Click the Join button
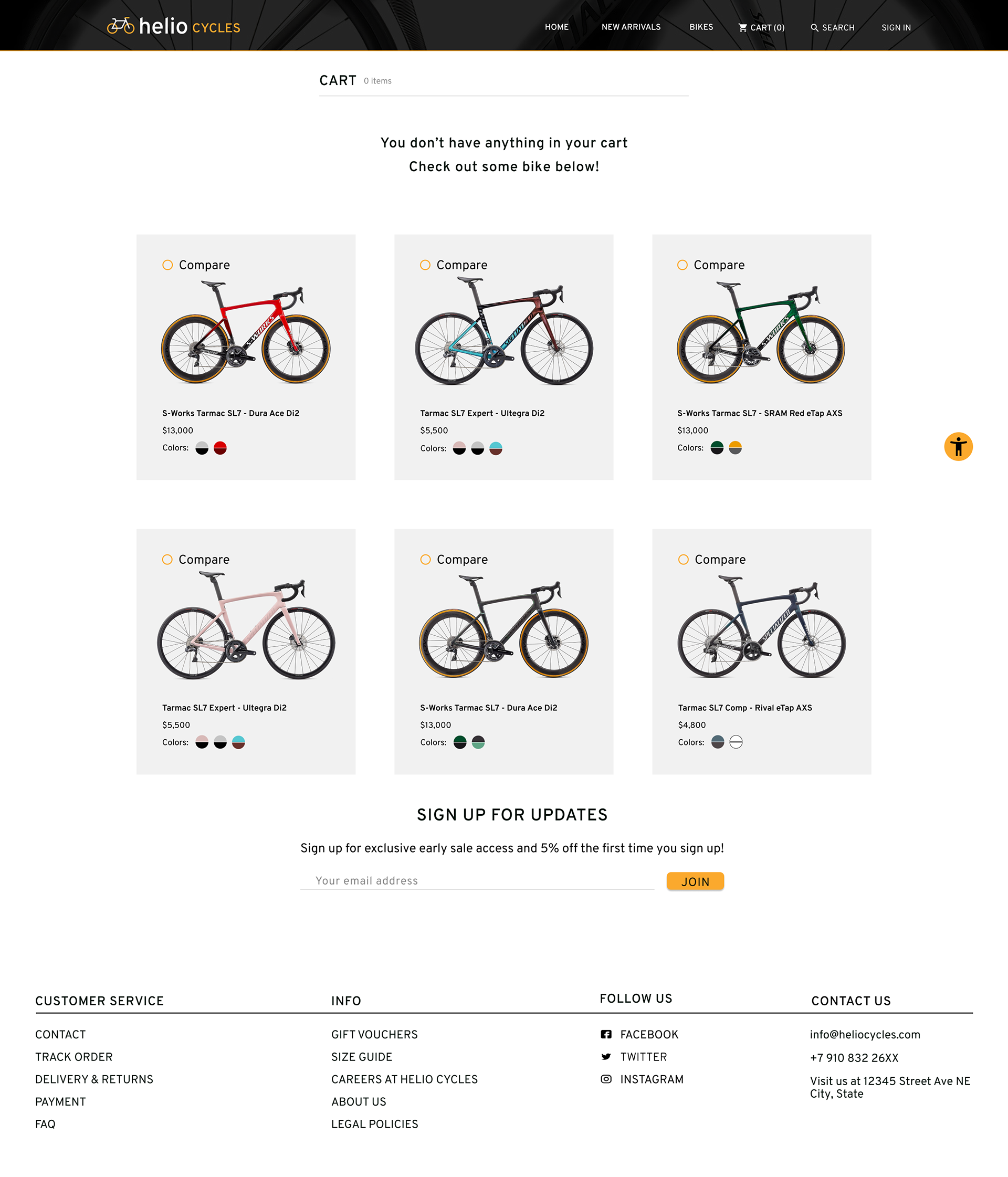 click(695, 881)
